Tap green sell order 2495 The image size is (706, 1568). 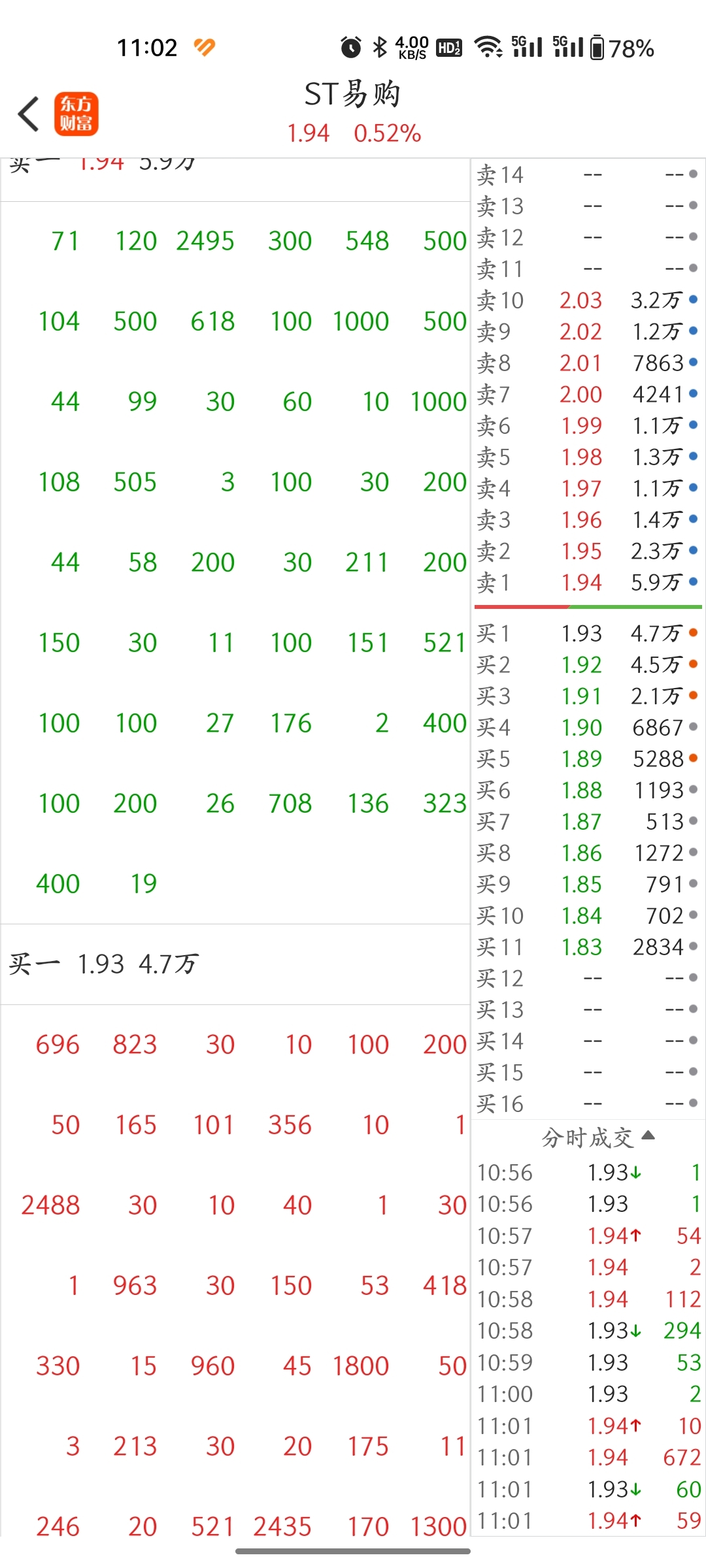tap(205, 240)
